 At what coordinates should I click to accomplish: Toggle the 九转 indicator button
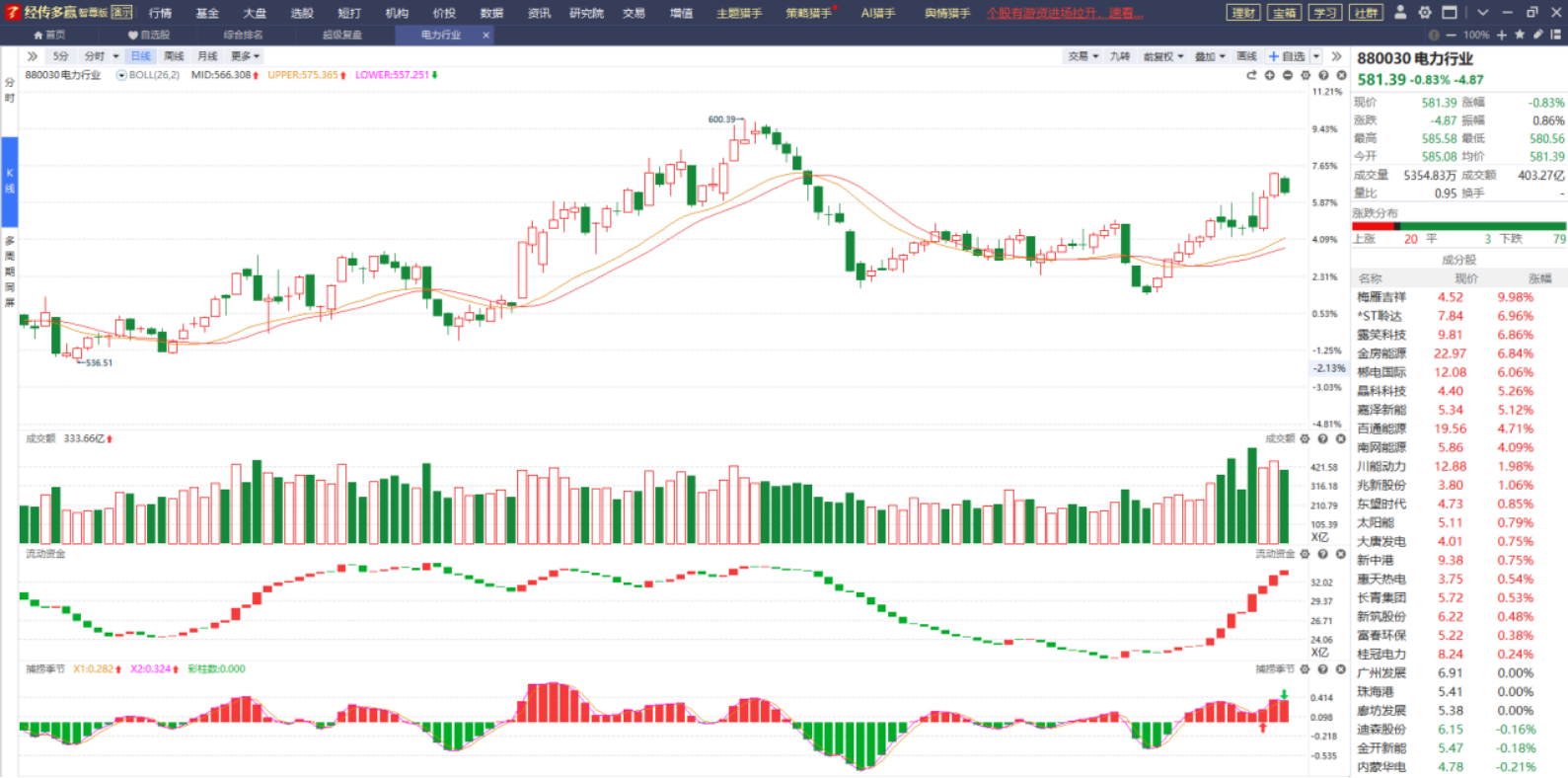1120,56
